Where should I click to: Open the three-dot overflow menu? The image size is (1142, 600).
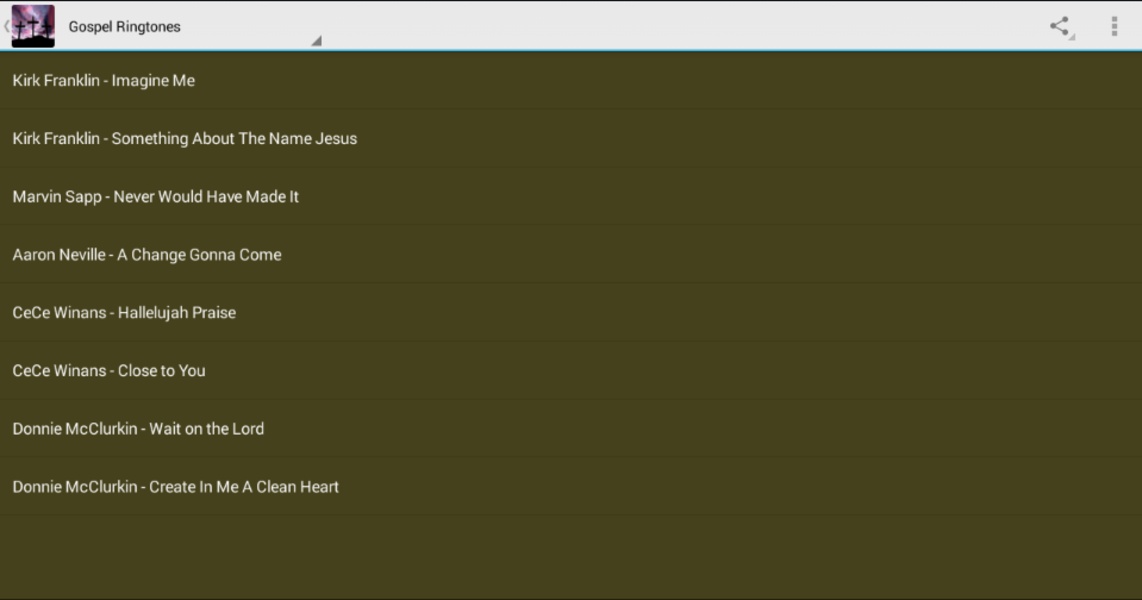tap(1114, 26)
